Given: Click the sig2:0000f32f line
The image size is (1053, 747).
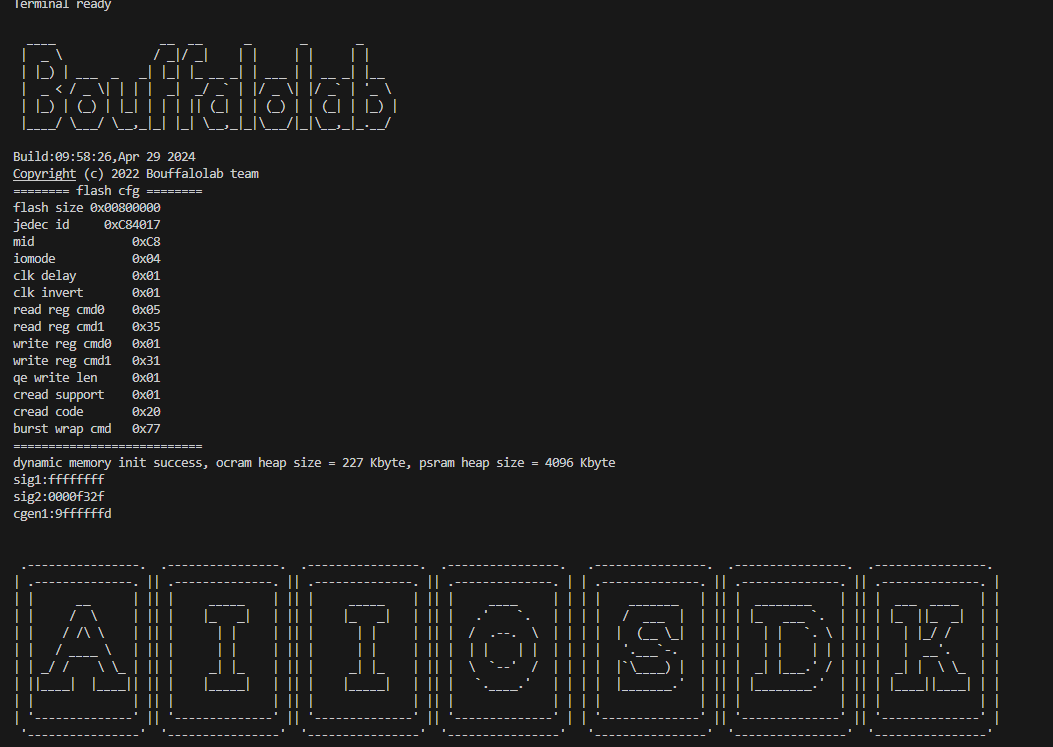Looking at the screenshot, I should pos(58,496).
